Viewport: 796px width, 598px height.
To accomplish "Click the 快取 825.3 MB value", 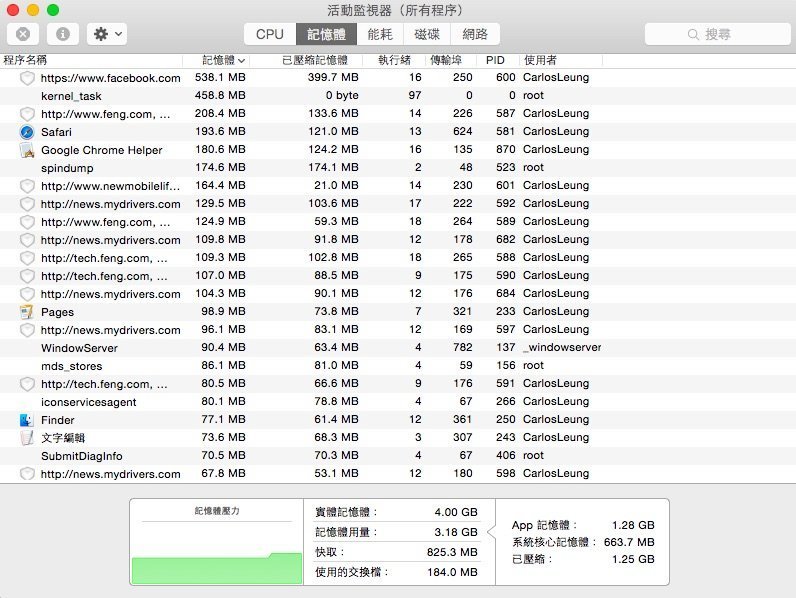I will point(452,552).
